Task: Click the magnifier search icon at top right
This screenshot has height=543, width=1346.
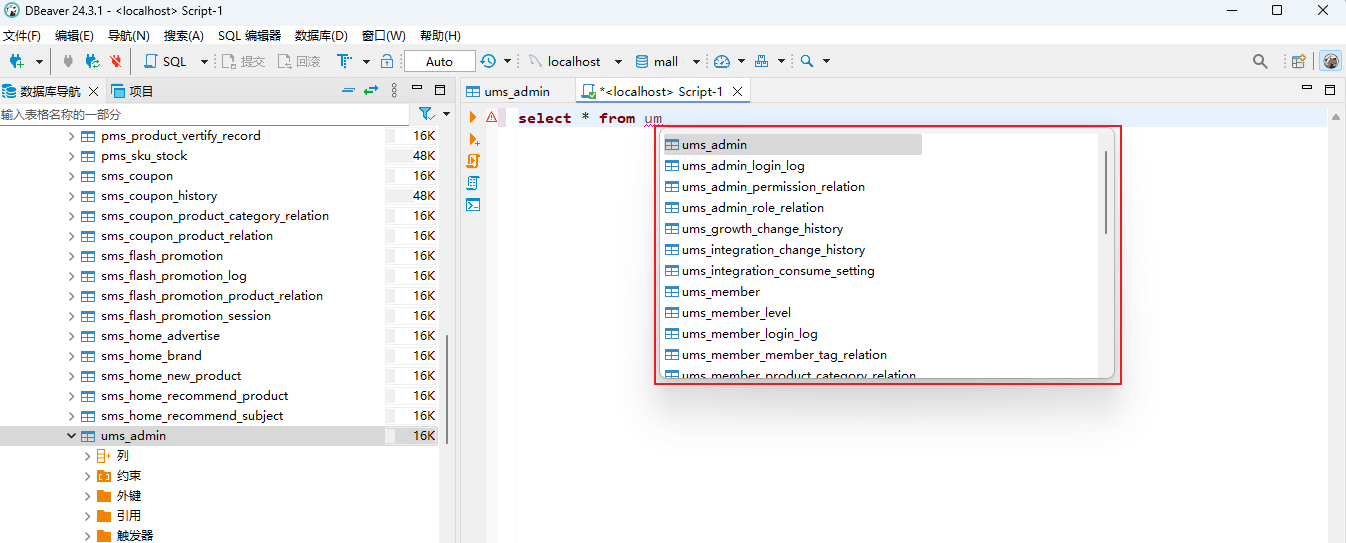Action: coord(1260,61)
